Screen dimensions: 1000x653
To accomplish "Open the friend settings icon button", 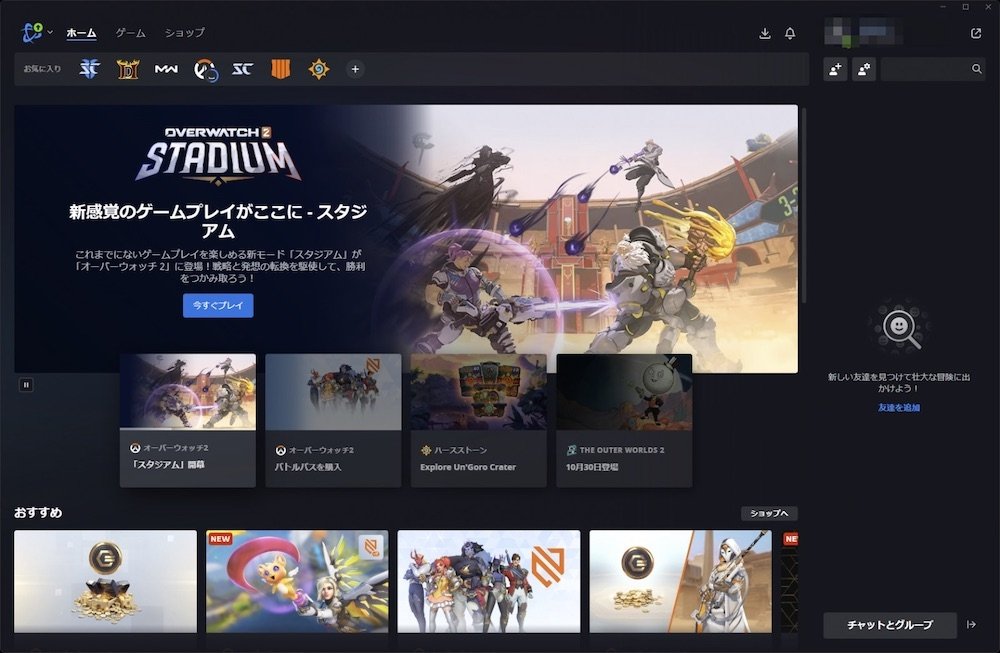I will (x=864, y=69).
